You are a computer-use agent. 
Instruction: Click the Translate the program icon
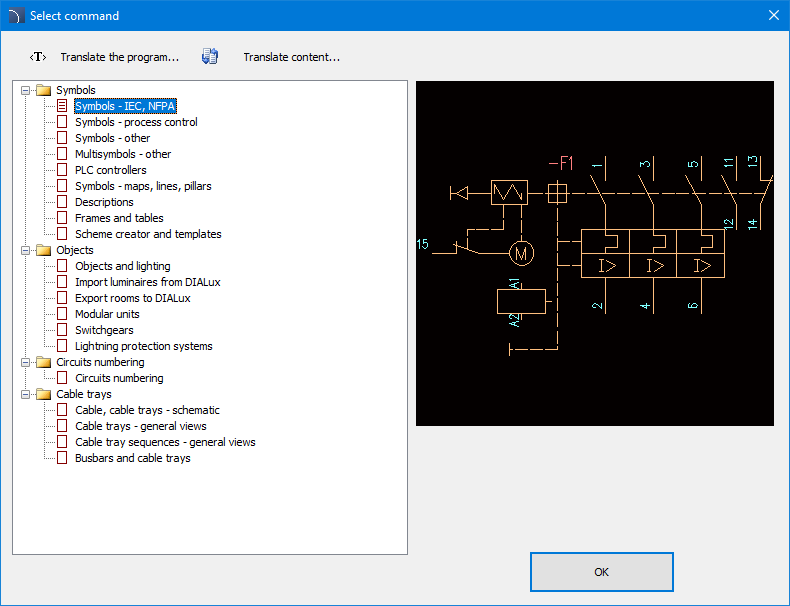[38, 57]
